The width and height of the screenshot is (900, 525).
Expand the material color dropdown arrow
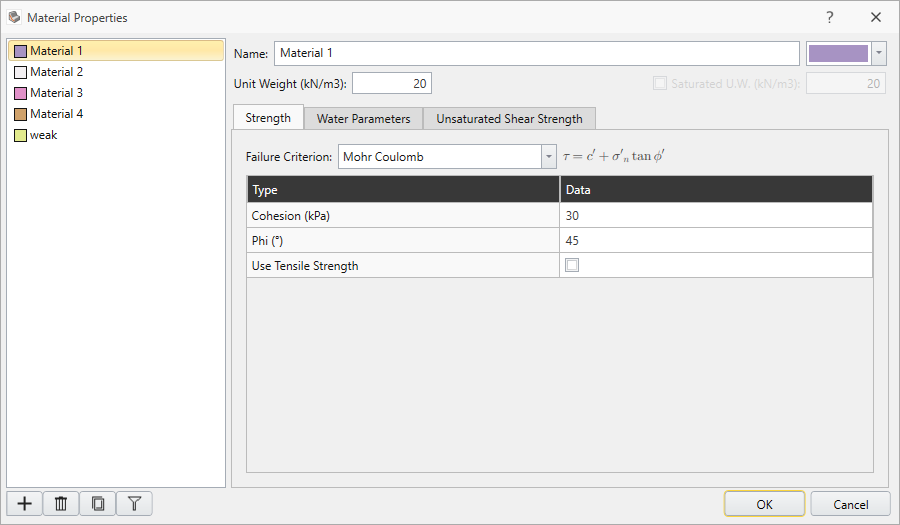click(x=879, y=53)
